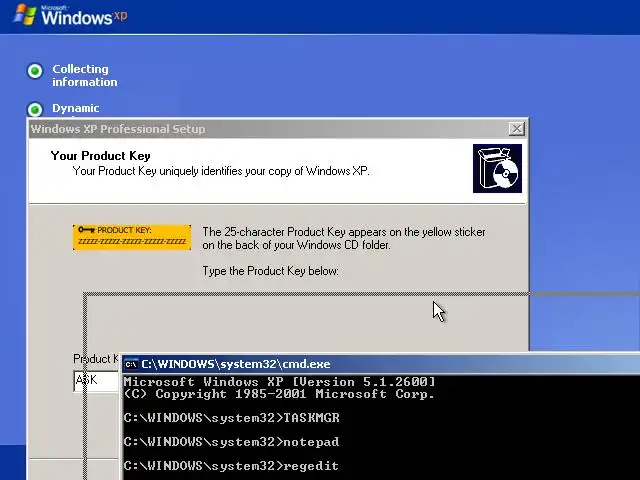
Task: Click the Copyright 1985-2001 Microsoft Corp. line
Action: pos(279,394)
